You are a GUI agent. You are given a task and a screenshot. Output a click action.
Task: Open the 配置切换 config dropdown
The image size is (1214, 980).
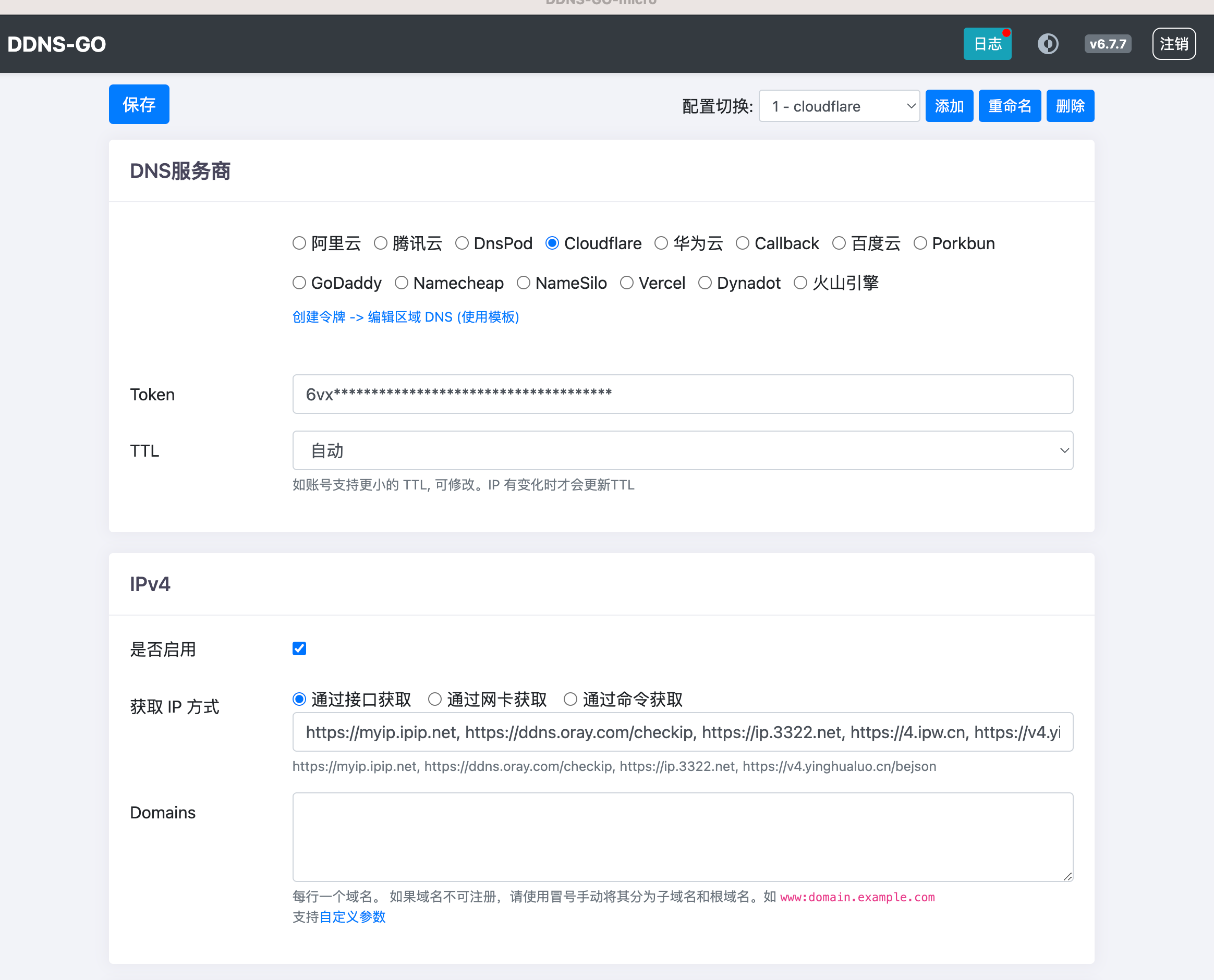click(x=839, y=106)
